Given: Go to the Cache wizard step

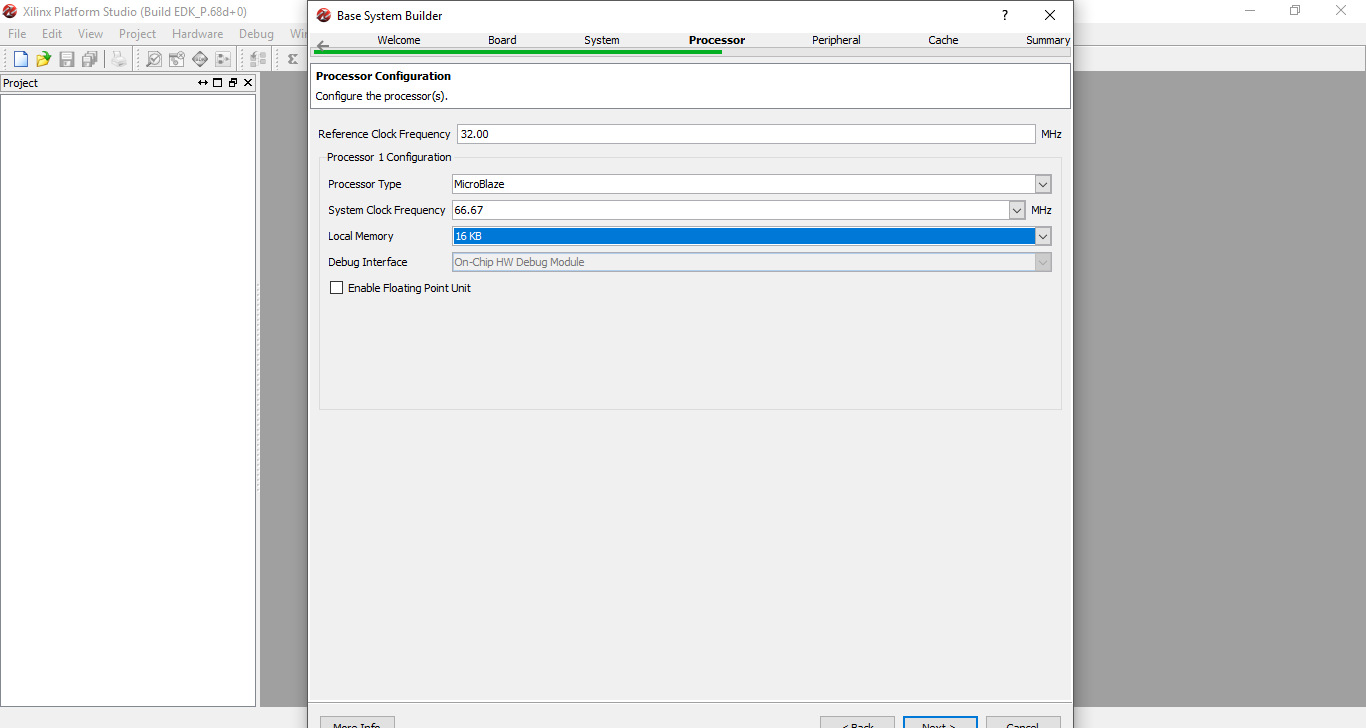Looking at the screenshot, I should (943, 40).
